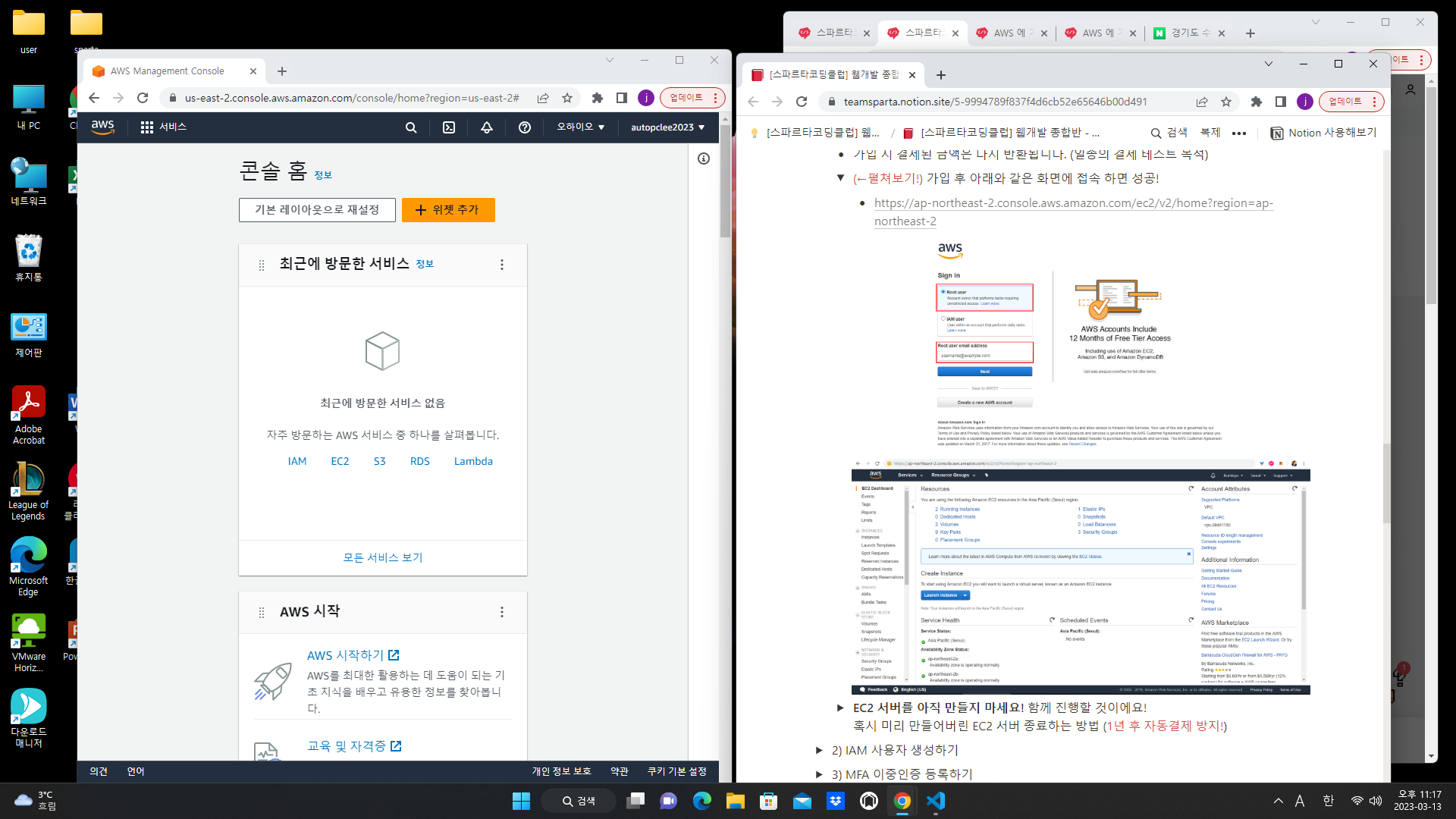
Task: Open Chrome from taskbar
Action: (902, 801)
